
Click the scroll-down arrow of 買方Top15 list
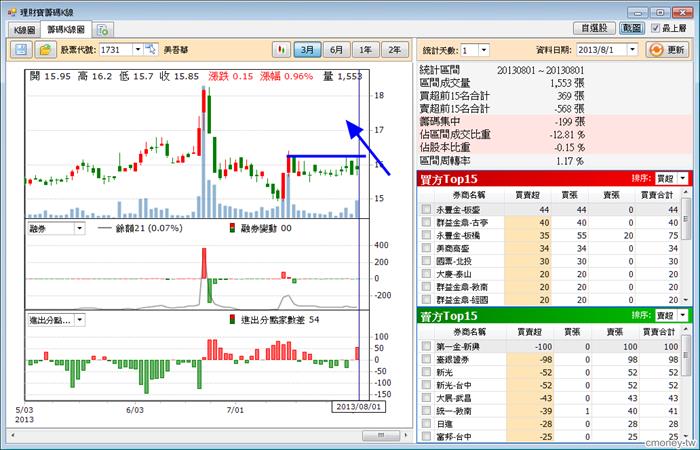tap(684, 300)
